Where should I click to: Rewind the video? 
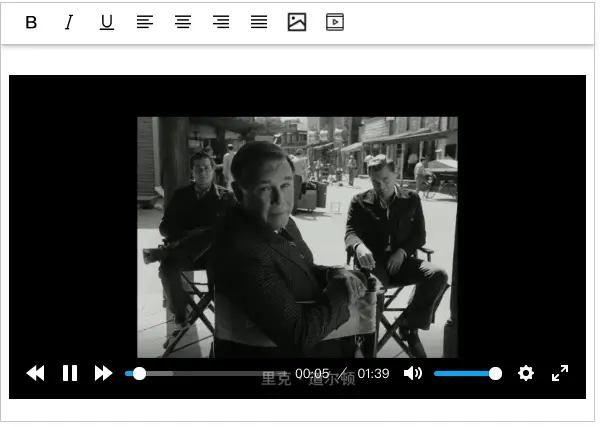(35, 373)
